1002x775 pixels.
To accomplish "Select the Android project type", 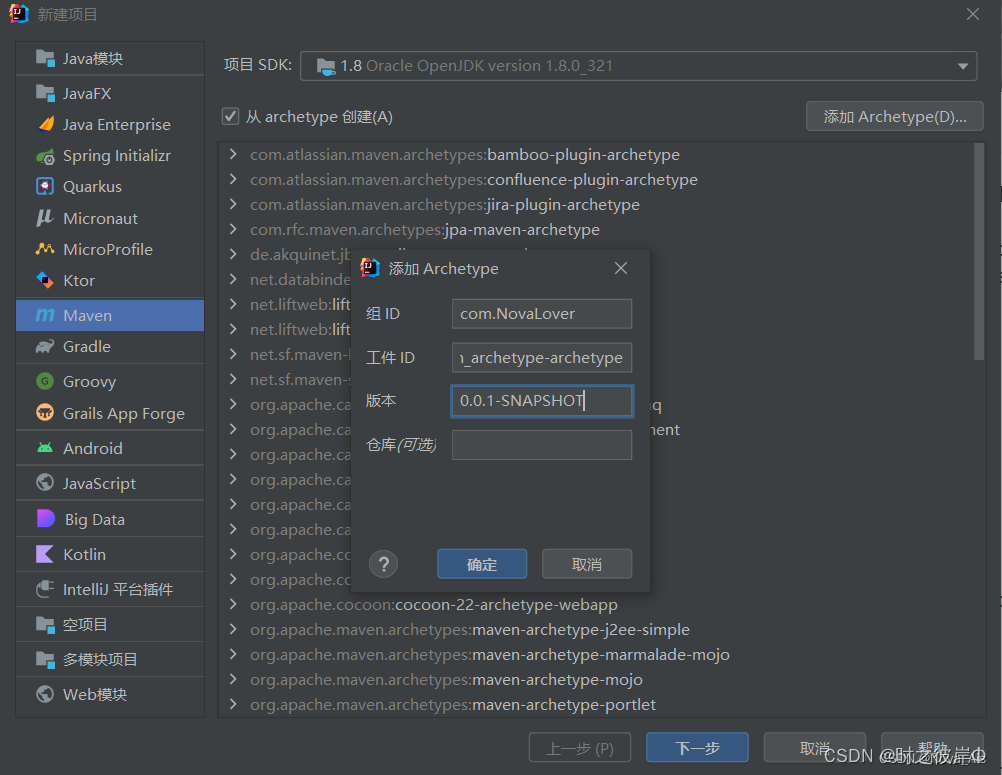I will 110,448.
